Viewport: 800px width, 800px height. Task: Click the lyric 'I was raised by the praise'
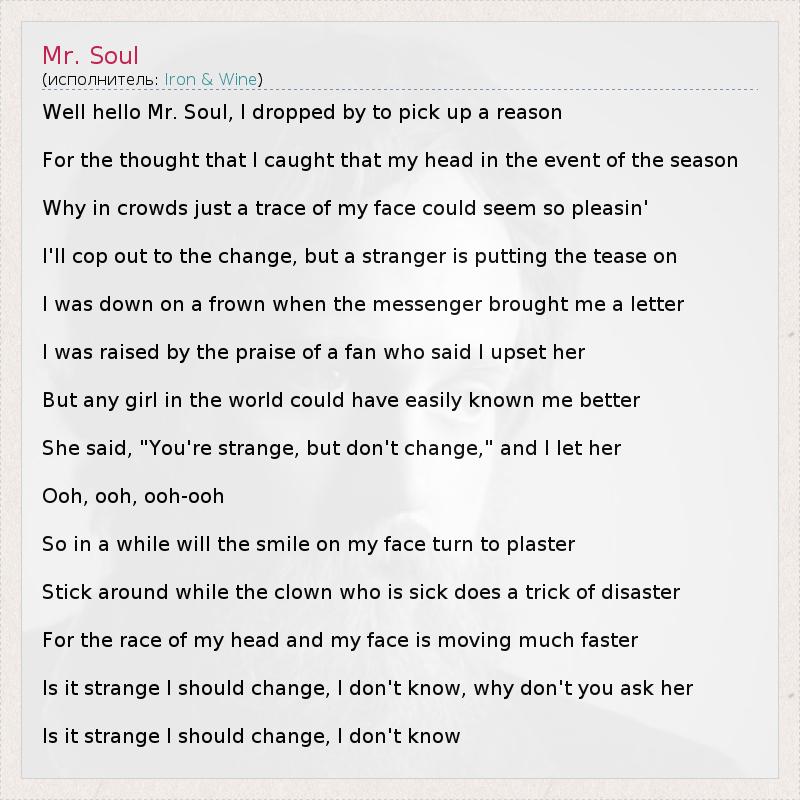(x=314, y=352)
